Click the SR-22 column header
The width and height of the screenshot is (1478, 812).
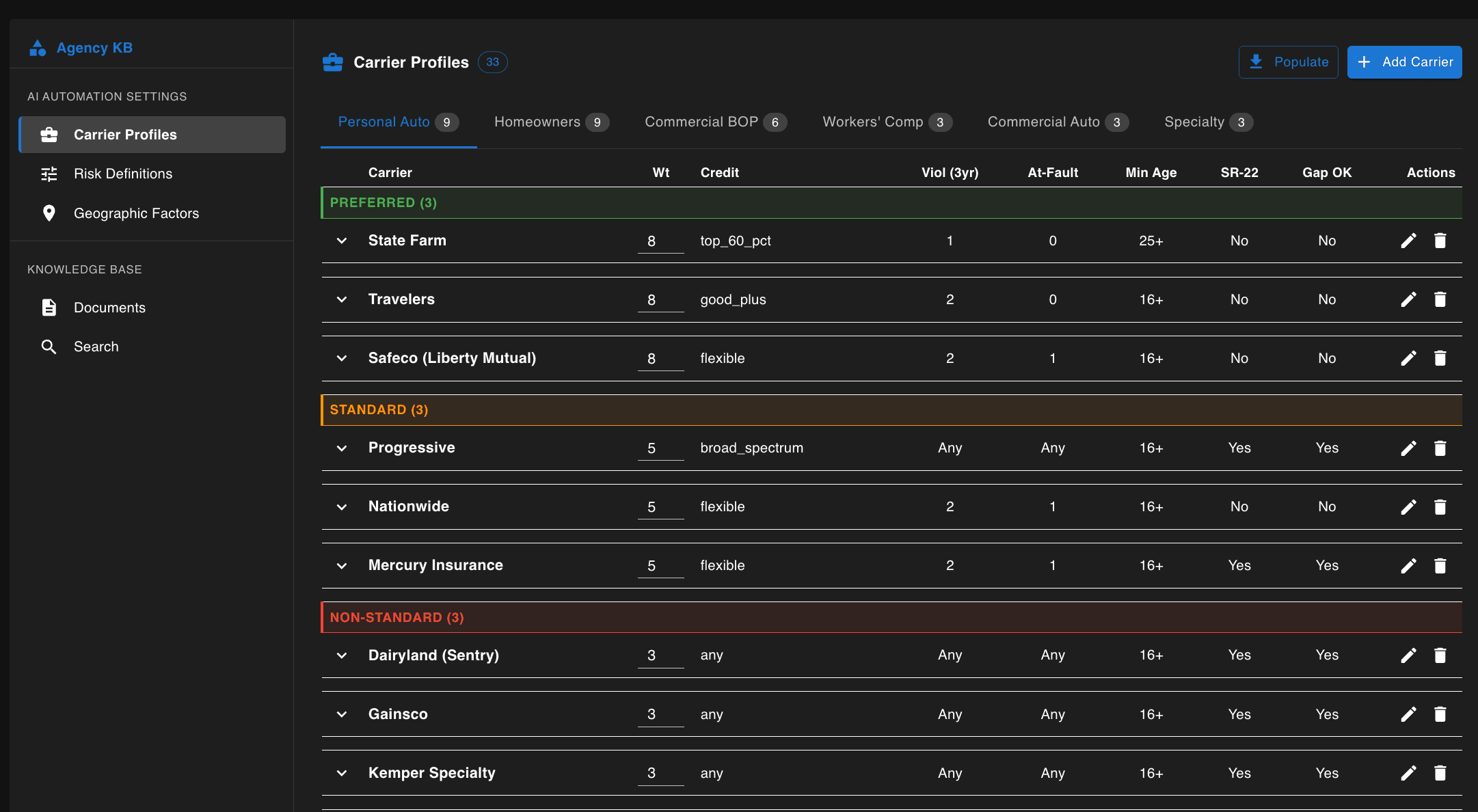point(1239,172)
